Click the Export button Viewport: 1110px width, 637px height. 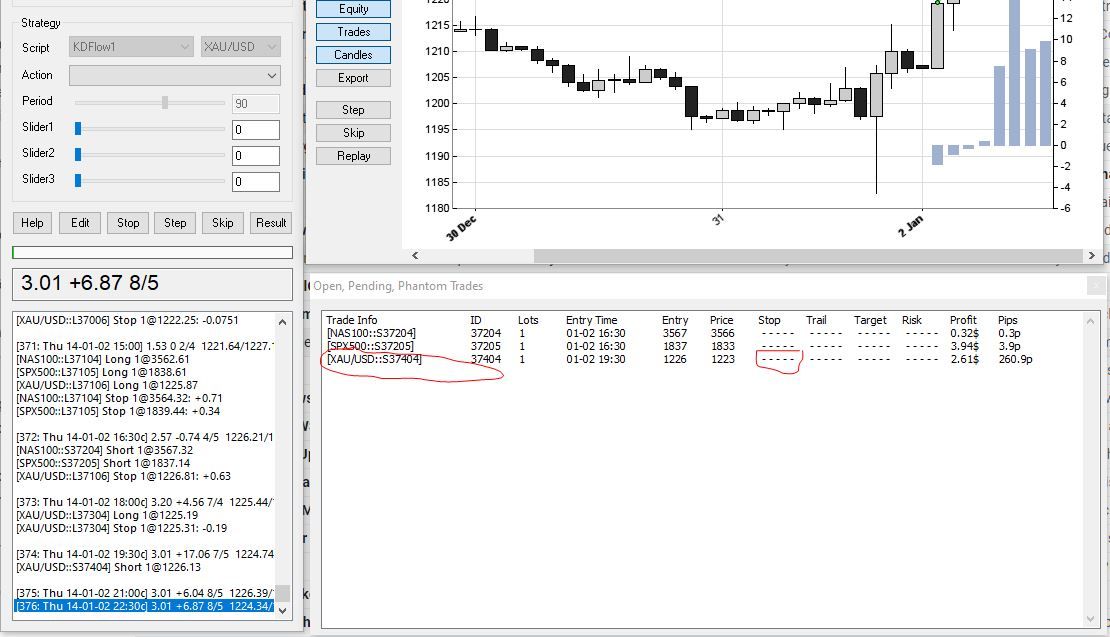(353, 78)
